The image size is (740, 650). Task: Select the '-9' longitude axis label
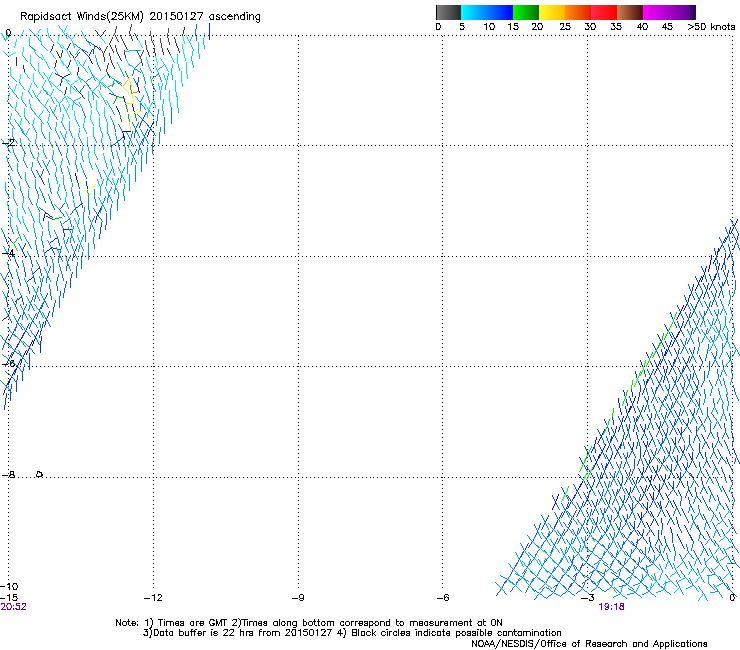coord(298,598)
